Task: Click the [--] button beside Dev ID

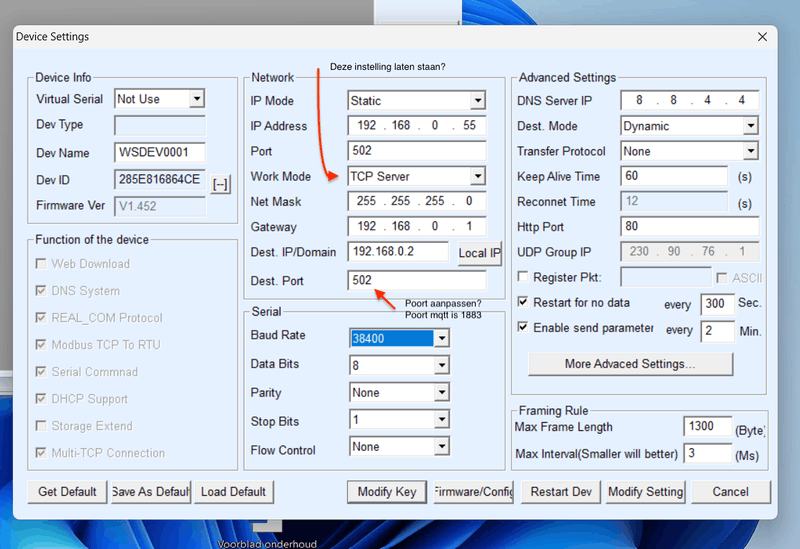Action: coord(220,184)
